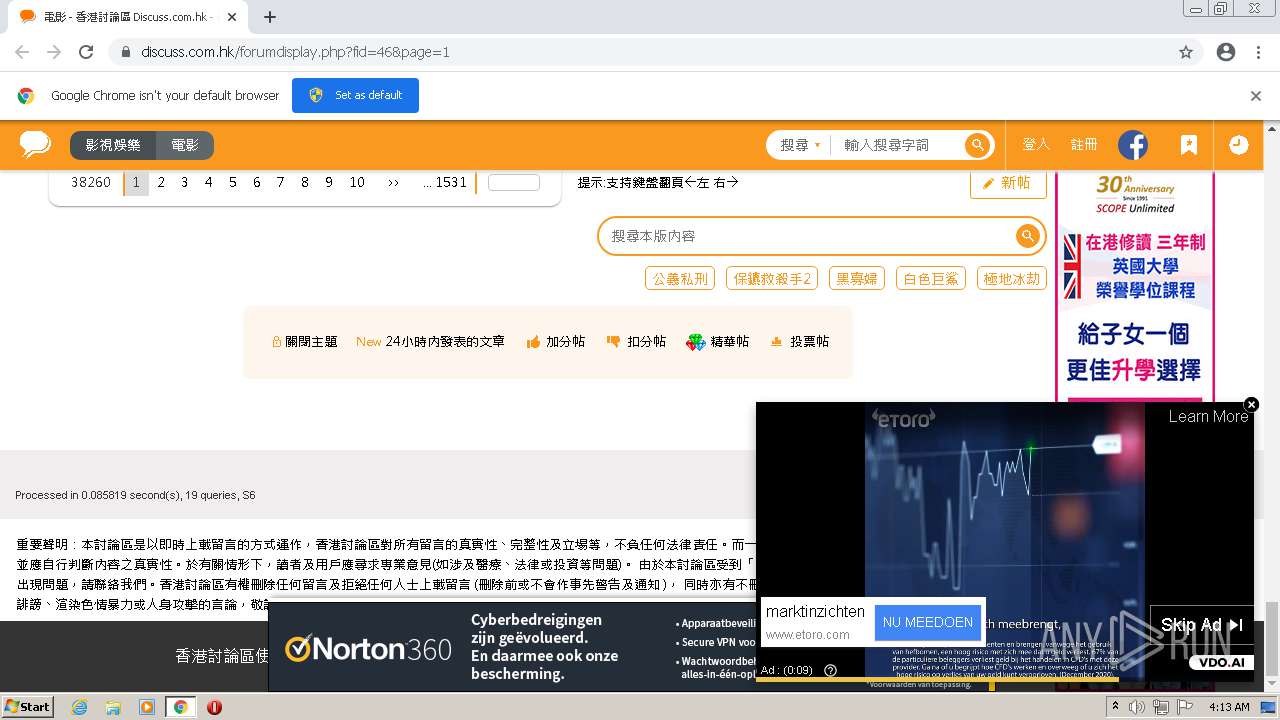Filter by 關閉主題 closed threads
This screenshot has height=720, width=1280.
[305, 342]
